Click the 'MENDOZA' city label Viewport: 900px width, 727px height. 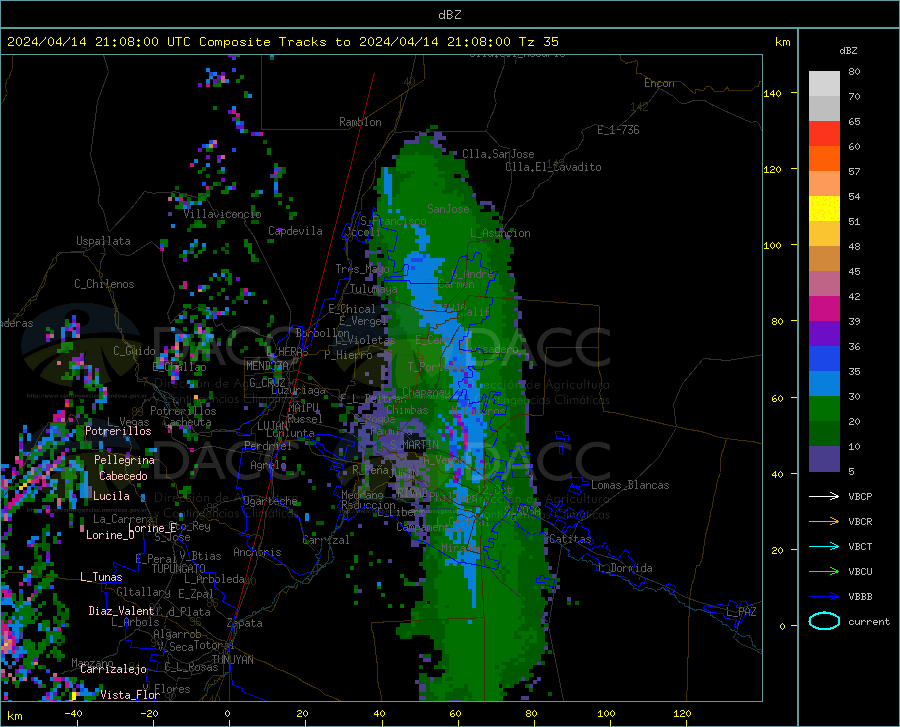267,366
